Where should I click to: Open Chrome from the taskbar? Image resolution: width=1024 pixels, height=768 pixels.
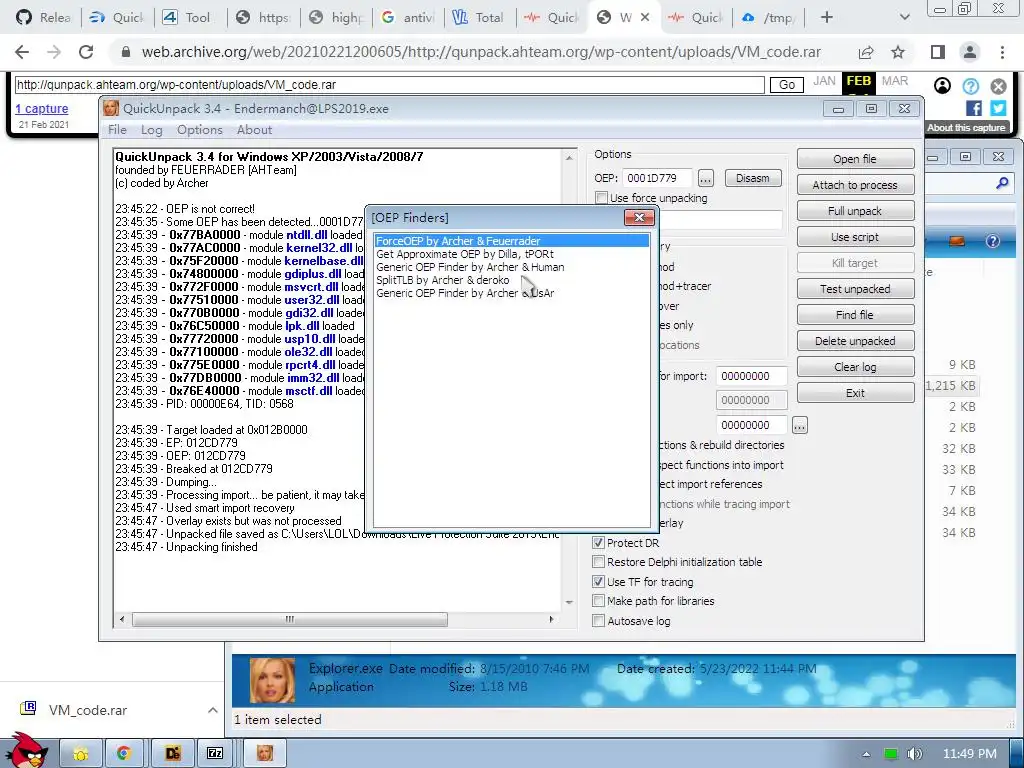coord(123,753)
